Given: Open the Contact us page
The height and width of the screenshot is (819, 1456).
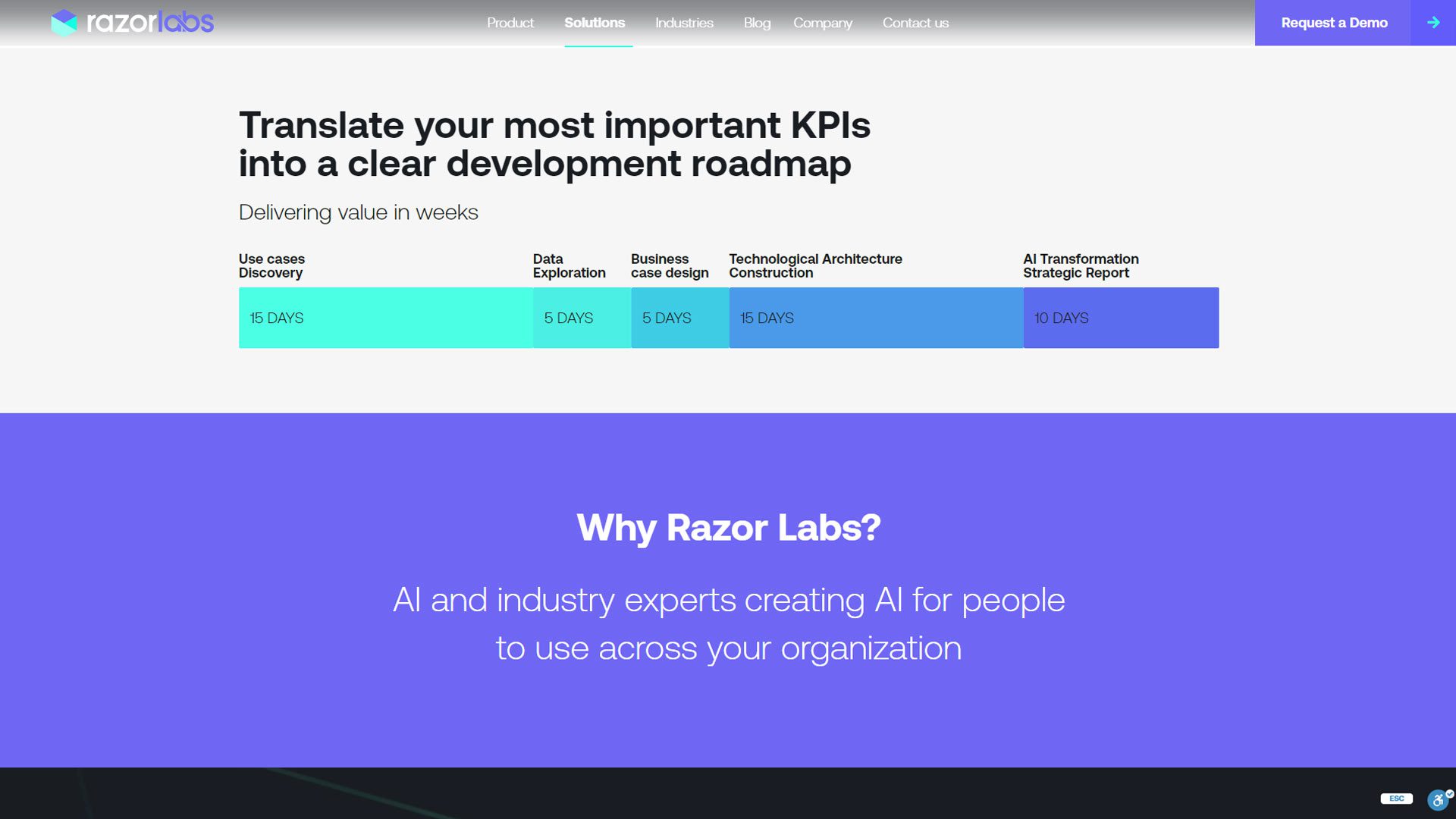Looking at the screenshot, I should 915,23.
